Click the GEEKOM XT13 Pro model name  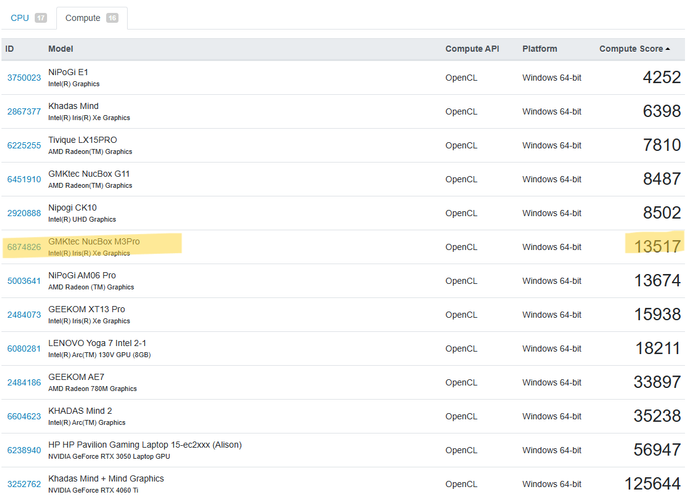tap(86, 309)
